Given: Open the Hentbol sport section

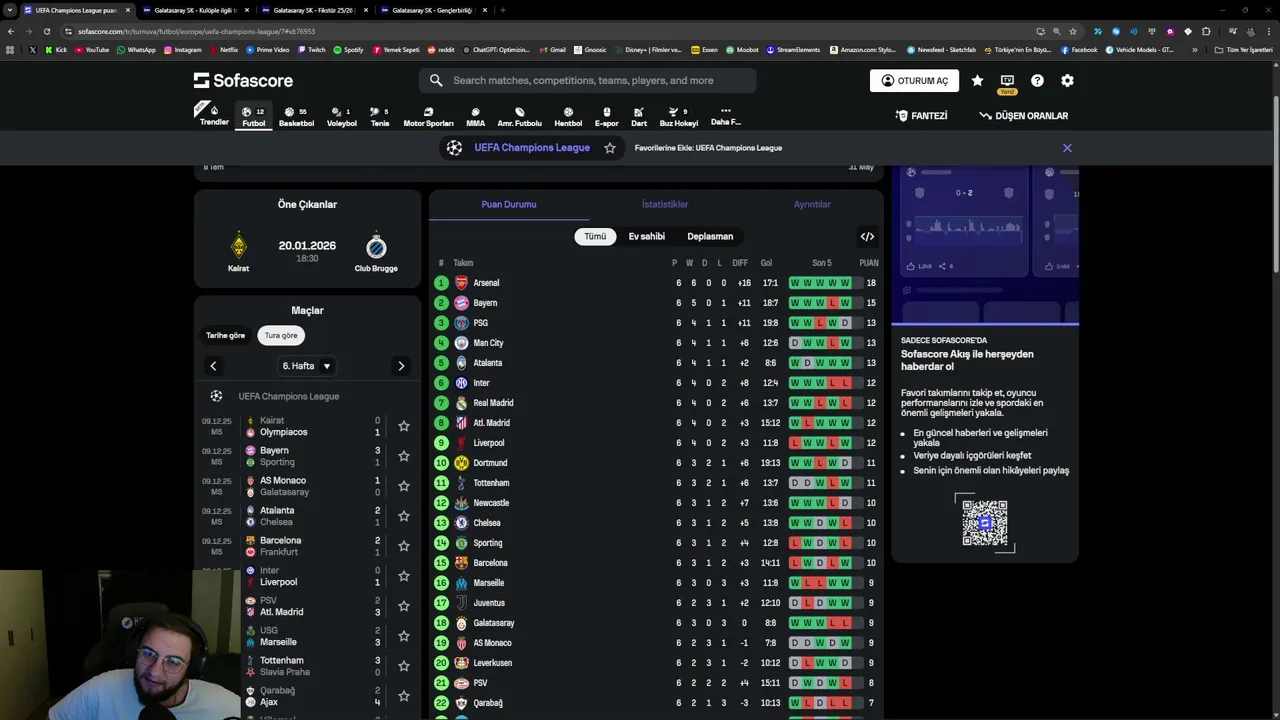Looking at the screenshot, I should (568, 117).
